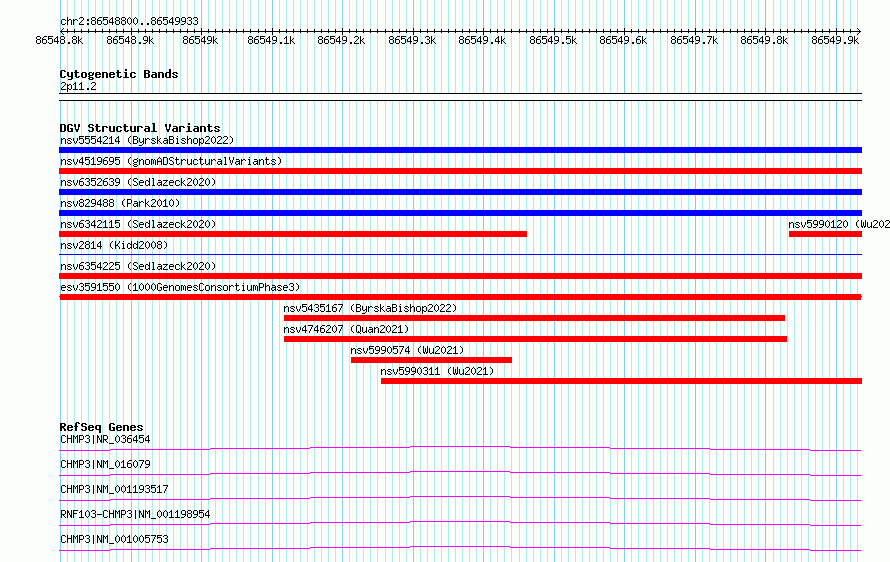Open the CHMP3|NM_001005753 transcript label
Image resolution: width=890 pixels, height=562 pixels.
coord(114,539)
